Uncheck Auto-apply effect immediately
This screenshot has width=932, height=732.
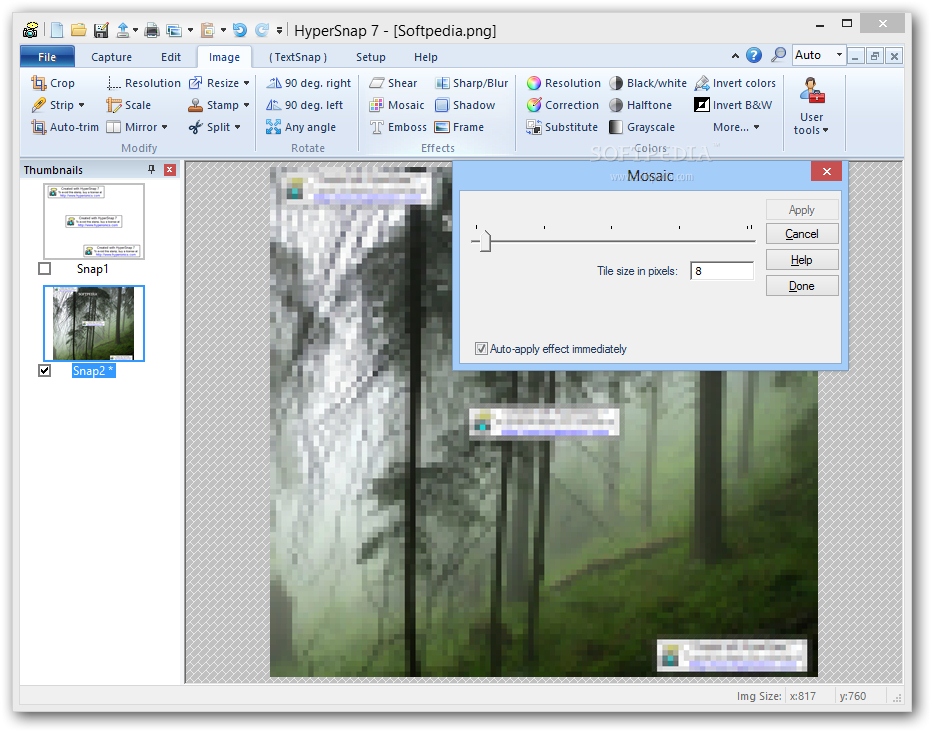481,349
